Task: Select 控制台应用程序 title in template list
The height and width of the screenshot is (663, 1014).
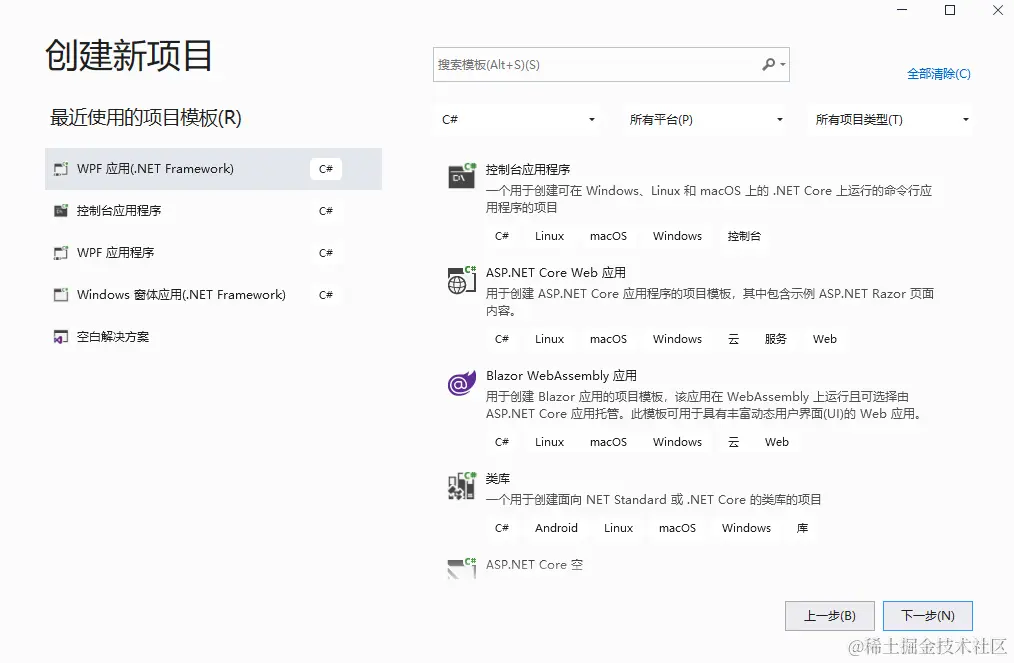Action: point(528,169)
